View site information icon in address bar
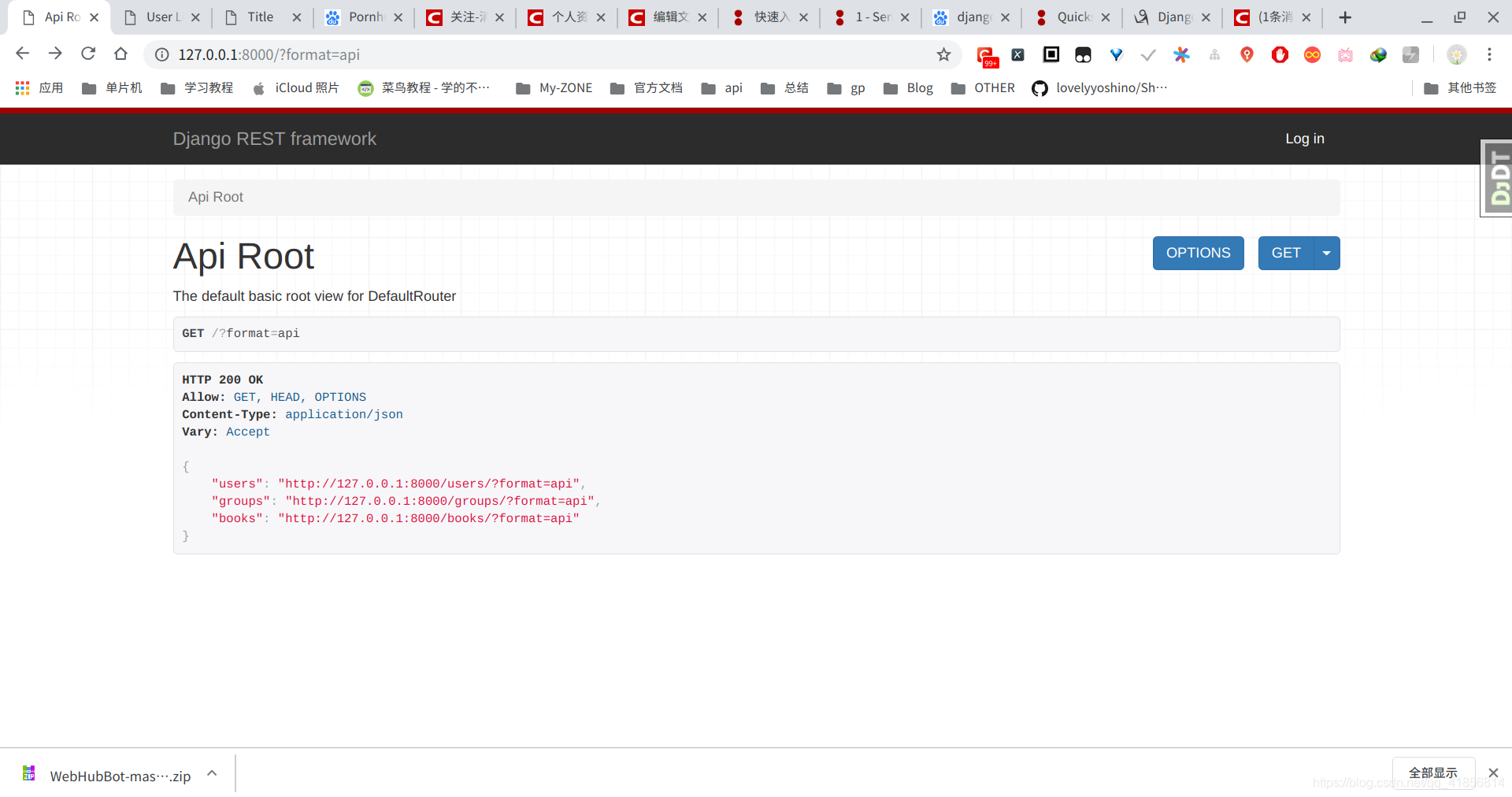 162,54
